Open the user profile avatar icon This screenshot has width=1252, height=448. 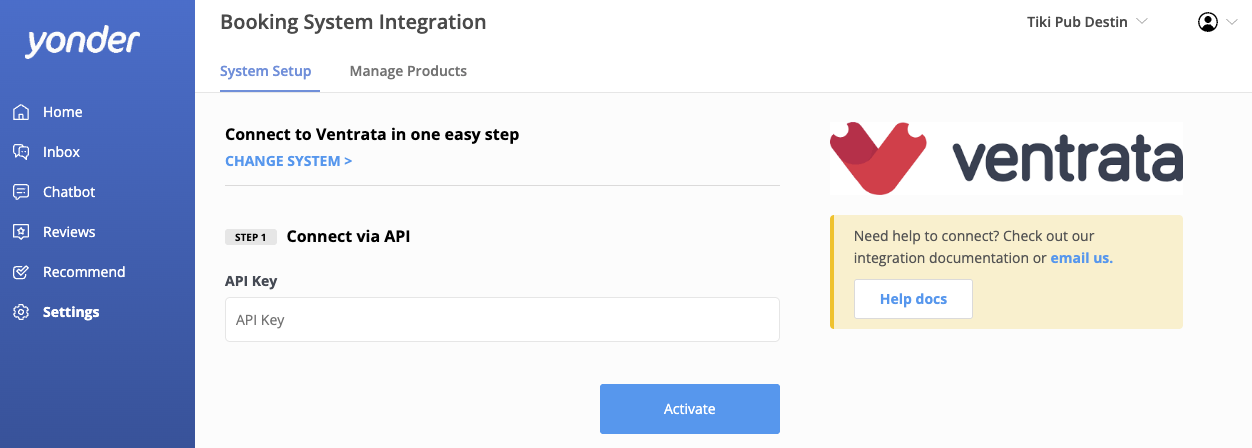coord(1208,22)
